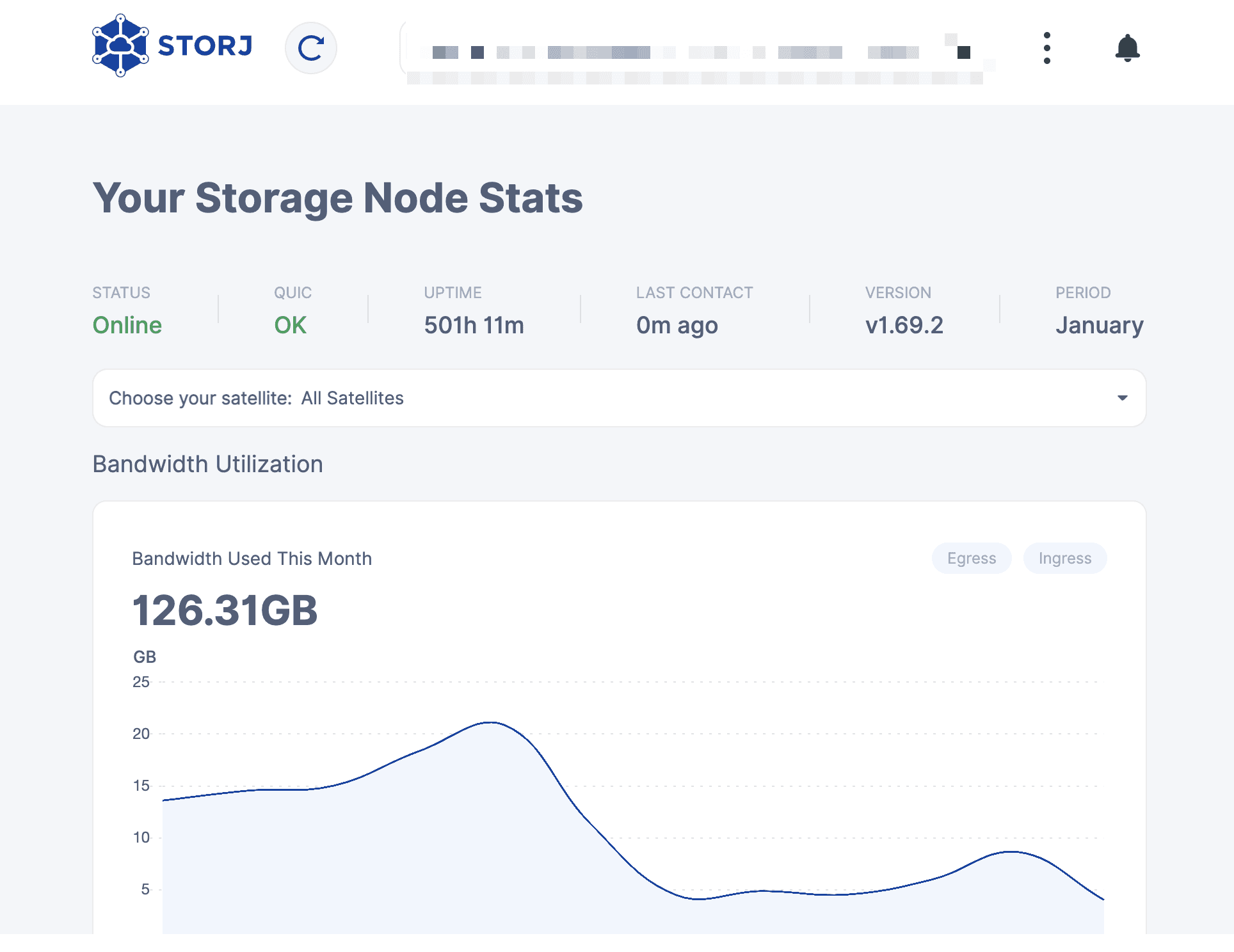This screenshot has width=1234, height=952.
Task: Toggle the Egress chart filter
Action: [x=971, y=559]
